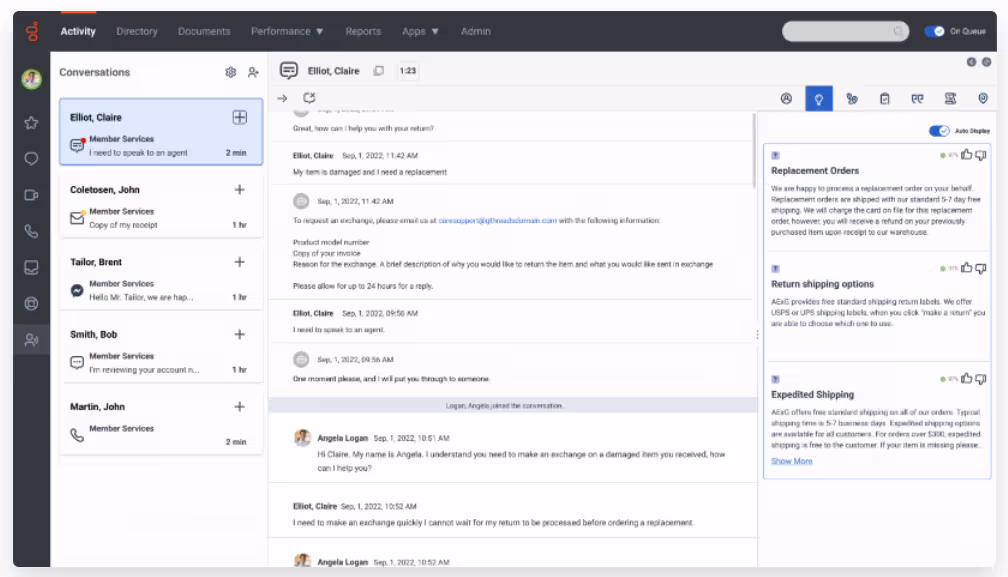This screenshot has width=1008, height=577.
Task: Click plus icon on Martin, John card
Action: point(240,407)
